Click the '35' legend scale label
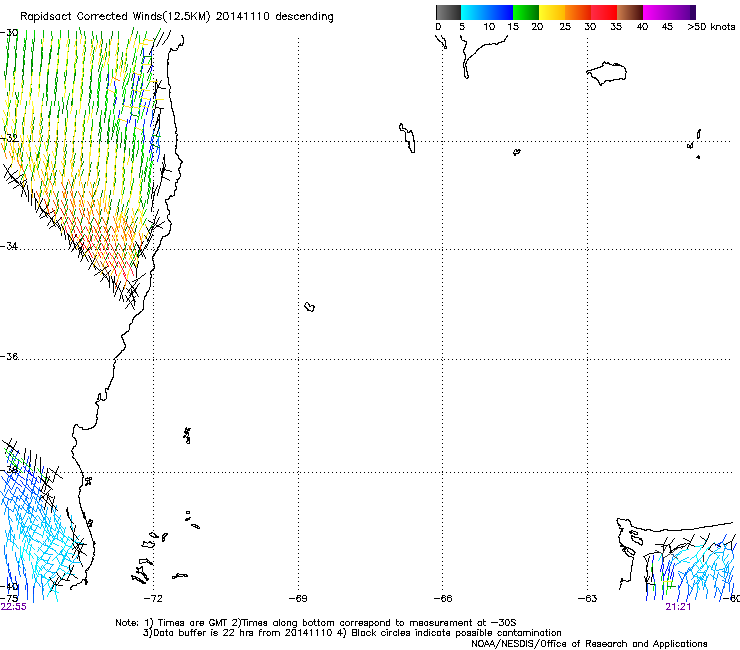The height and width of the screenshot is (650, 740). tap(616, 27)
